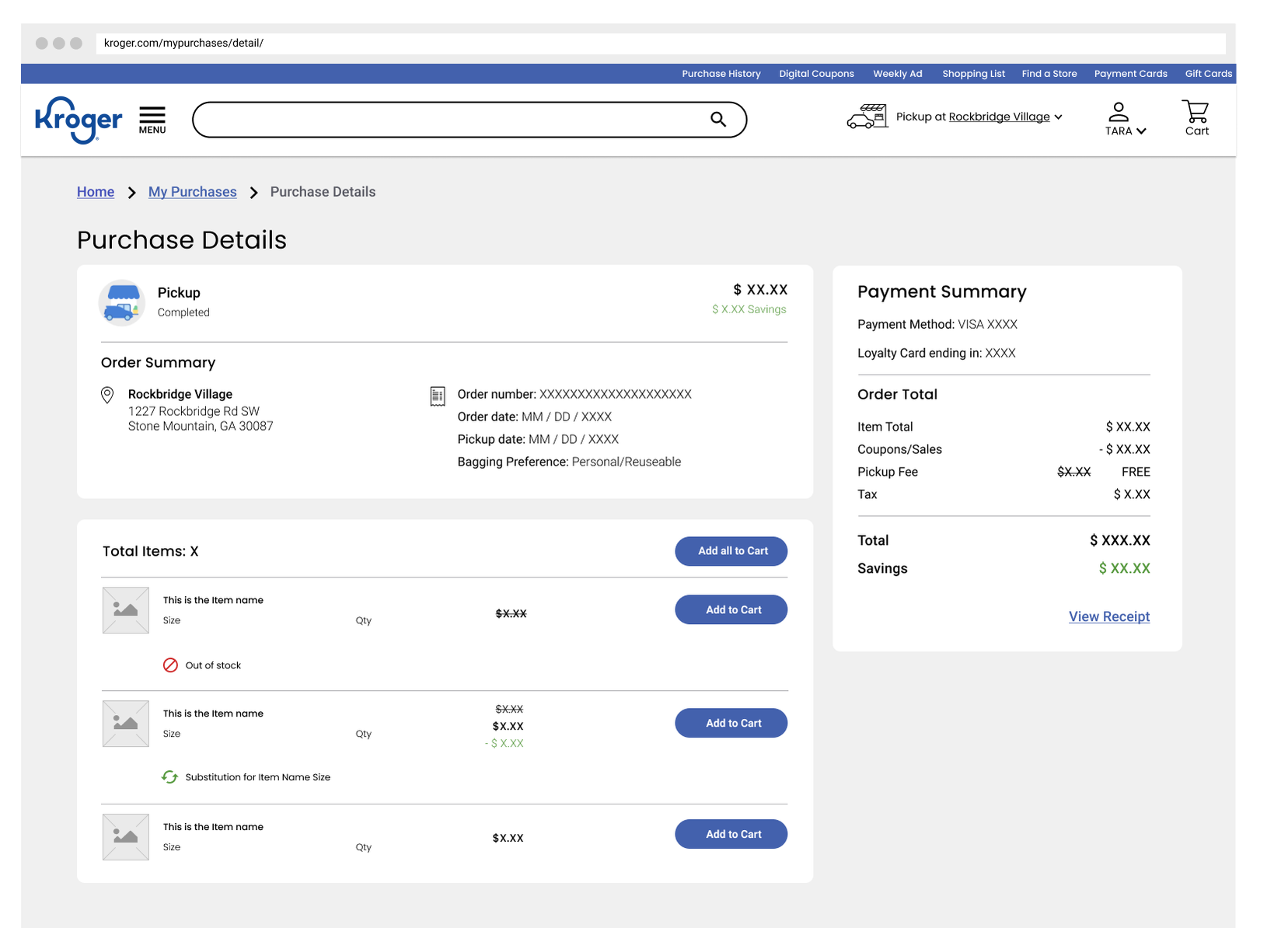The height and width of the screenshot is (928, 1288).
Task: Click the Add all to Cart button
Action: (731, 551)
